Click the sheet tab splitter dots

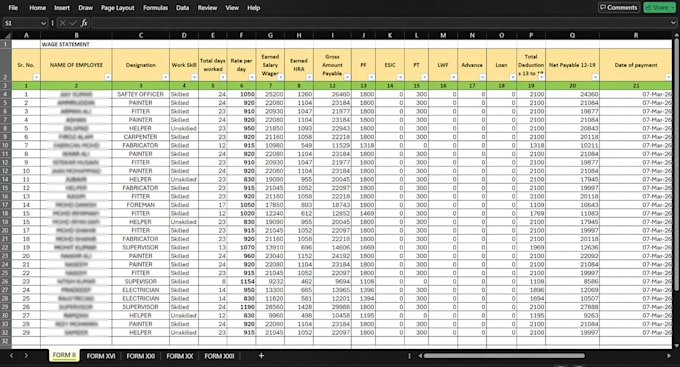tap(409, 356)
